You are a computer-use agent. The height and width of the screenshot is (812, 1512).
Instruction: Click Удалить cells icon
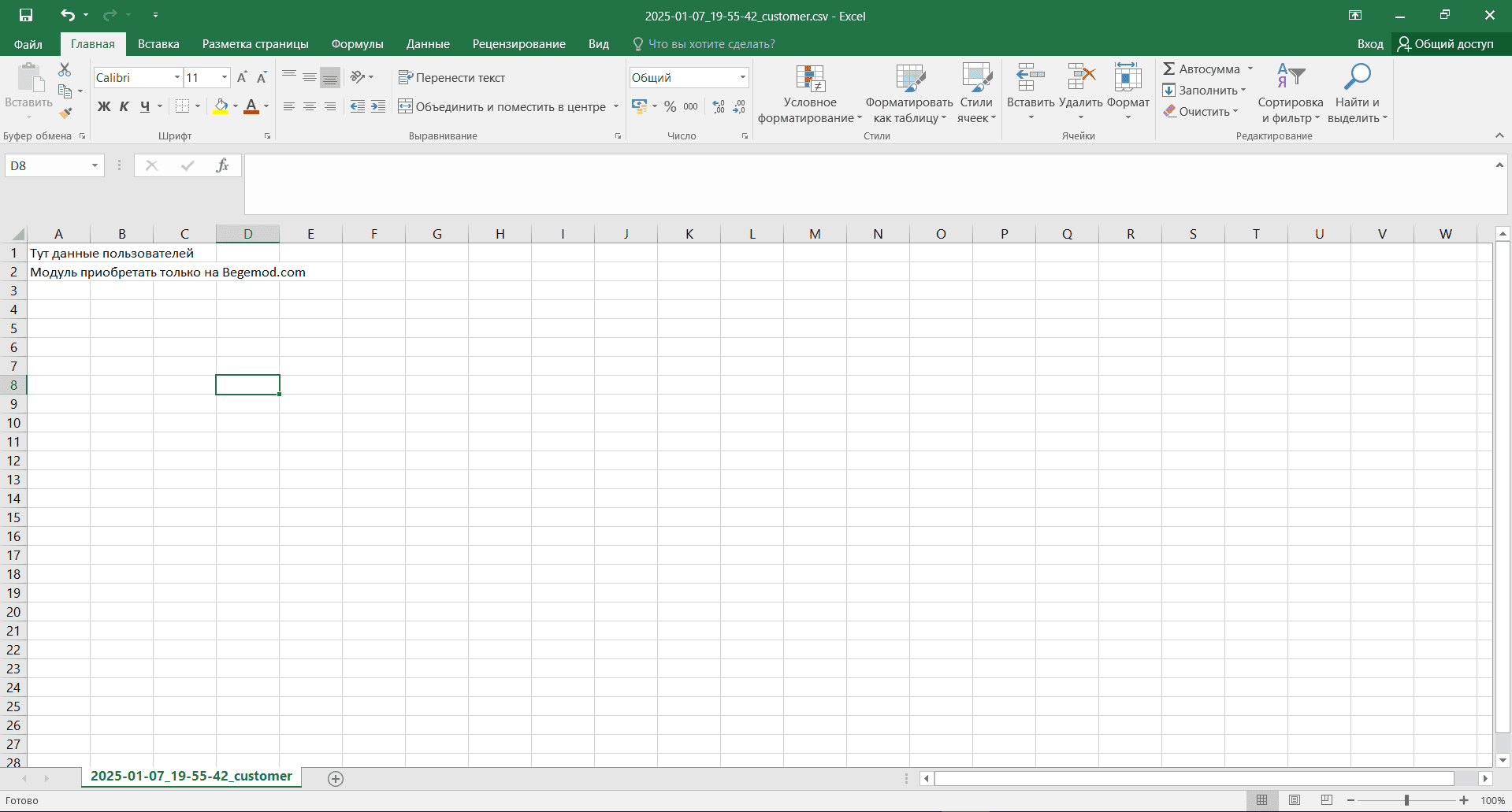coord(1081,77)
